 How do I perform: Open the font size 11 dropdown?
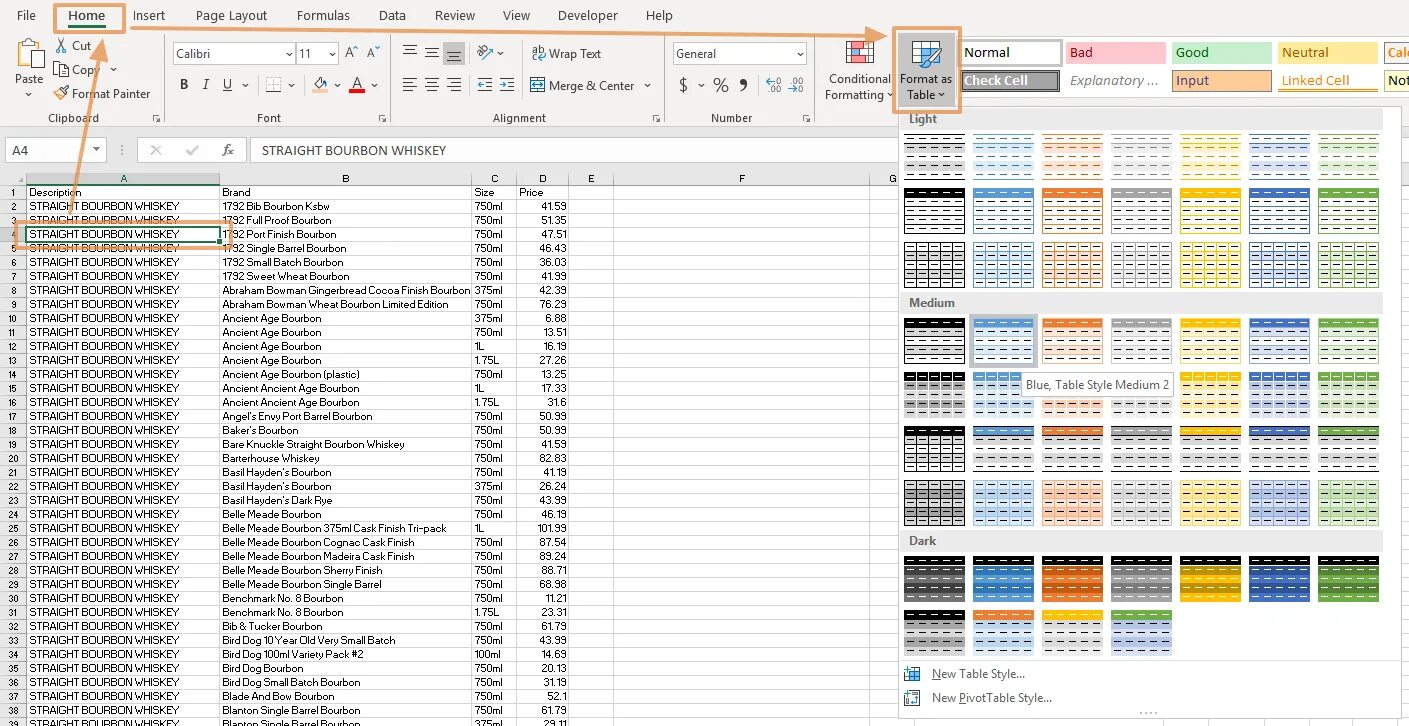click(332, 54)
